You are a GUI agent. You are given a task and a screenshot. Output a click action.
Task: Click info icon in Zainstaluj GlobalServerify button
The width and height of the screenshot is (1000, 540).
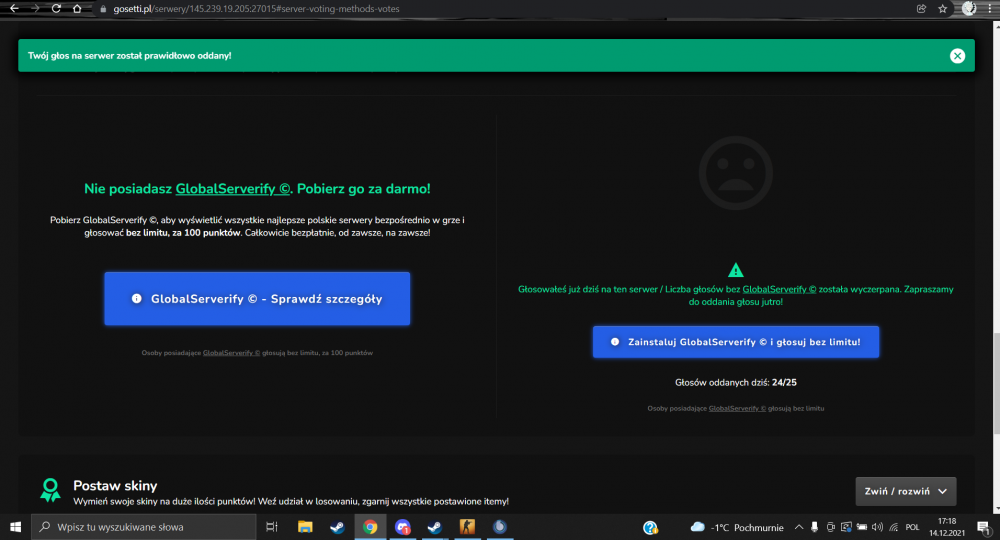(x=615, y=342)
